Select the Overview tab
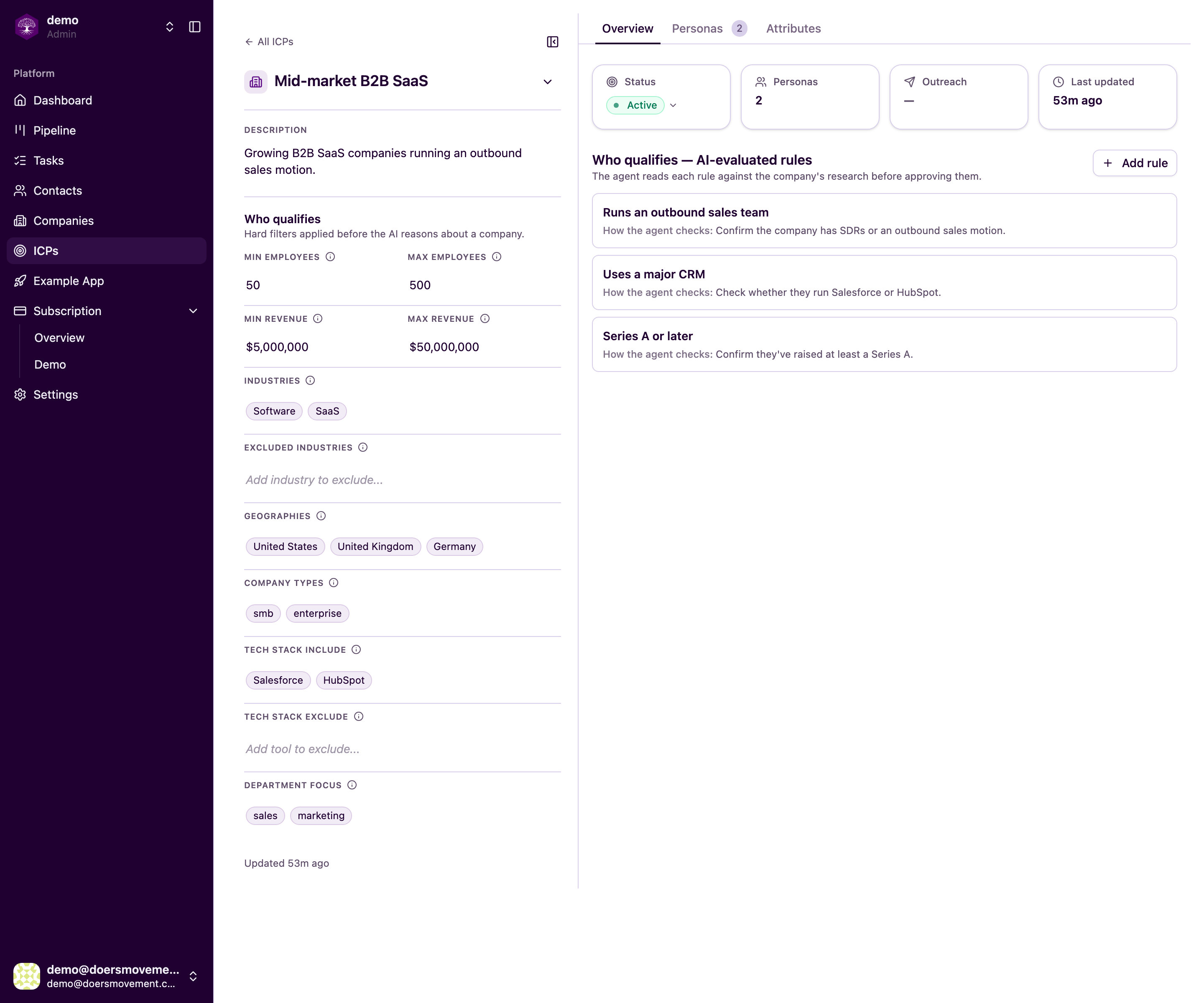1204x1003 pixels. click(x=627, y=29)
